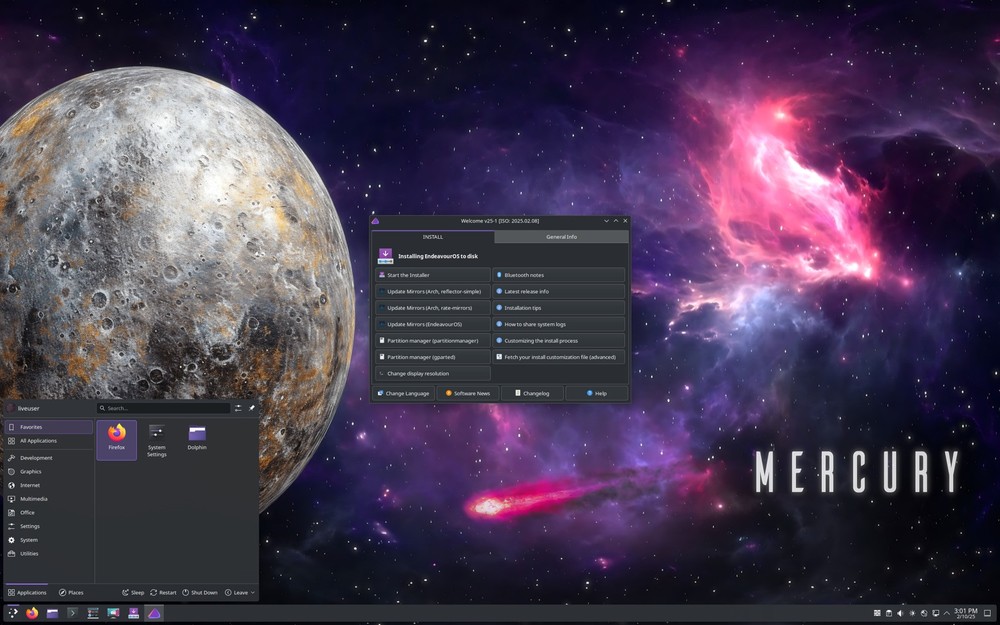Image resolution: width=1000 pixels, height=625 pixels.
Task: Click the Start the Installer button
Action: coord(431,274)
